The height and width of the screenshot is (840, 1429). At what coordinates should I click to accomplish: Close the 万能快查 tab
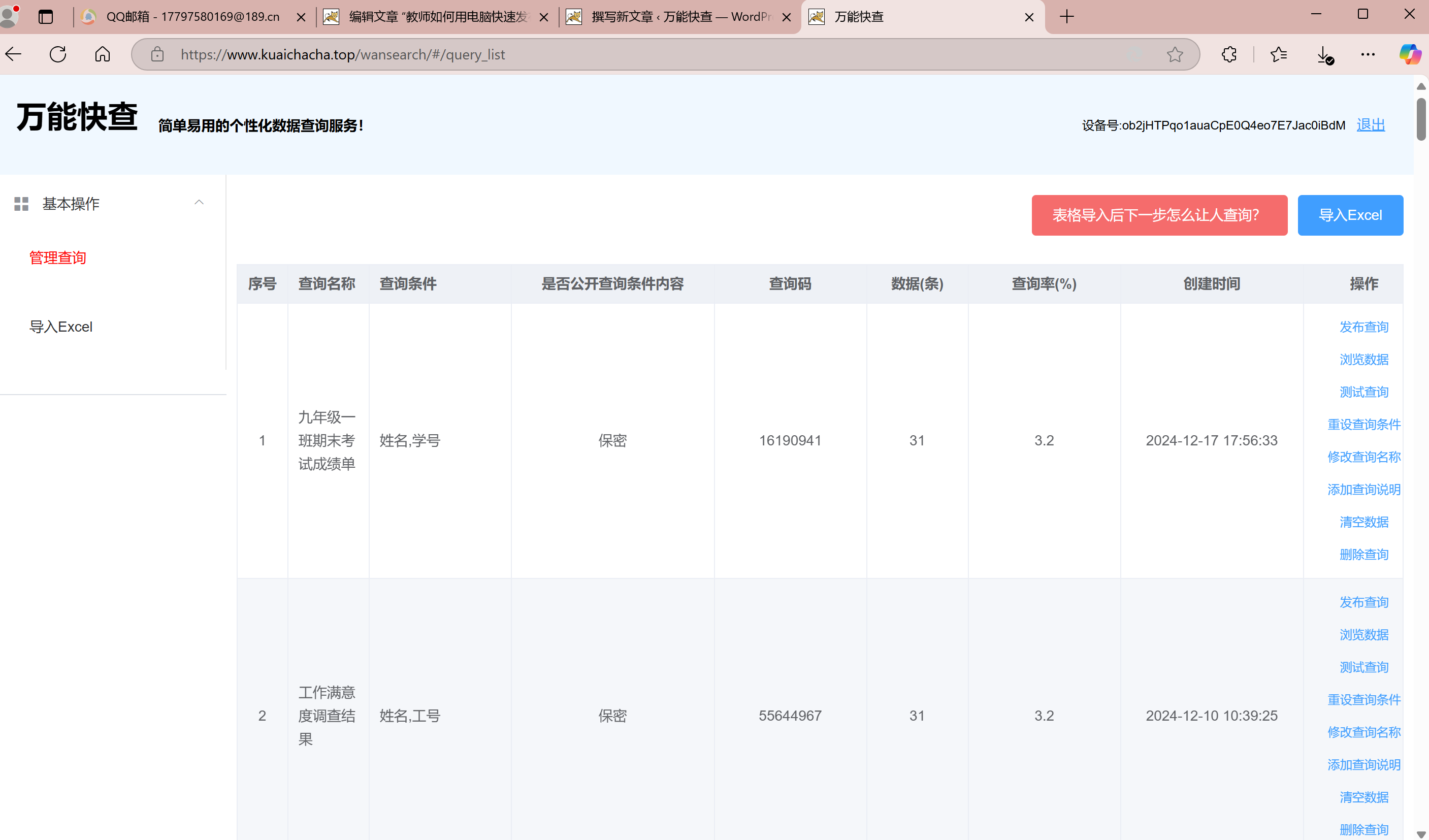point(1029,17)
